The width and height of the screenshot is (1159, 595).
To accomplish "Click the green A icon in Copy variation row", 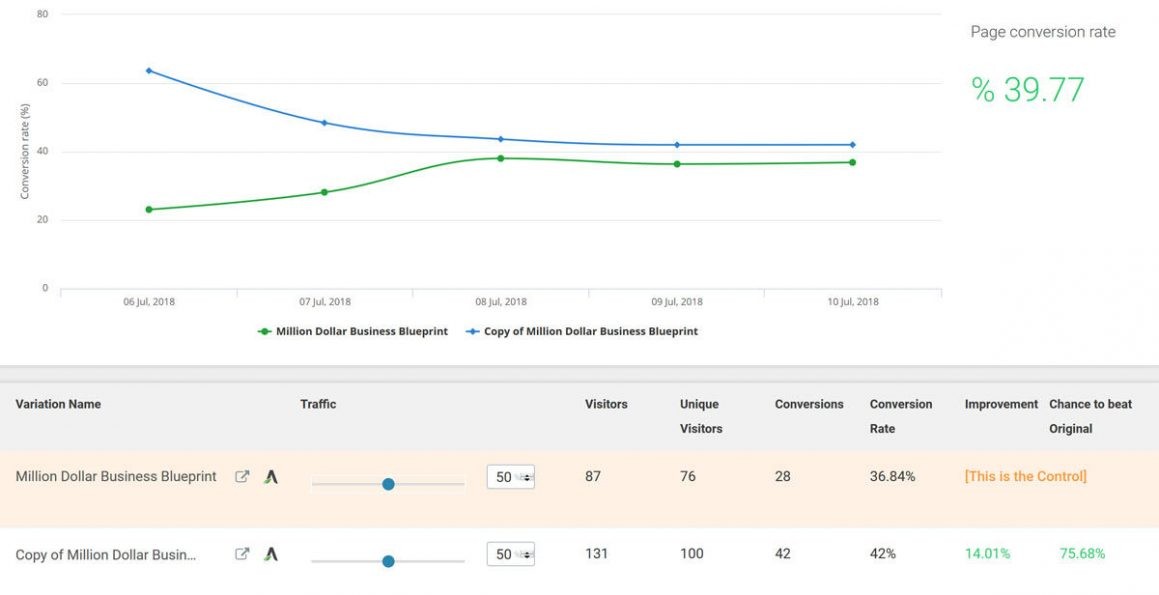I will (271, 554).
